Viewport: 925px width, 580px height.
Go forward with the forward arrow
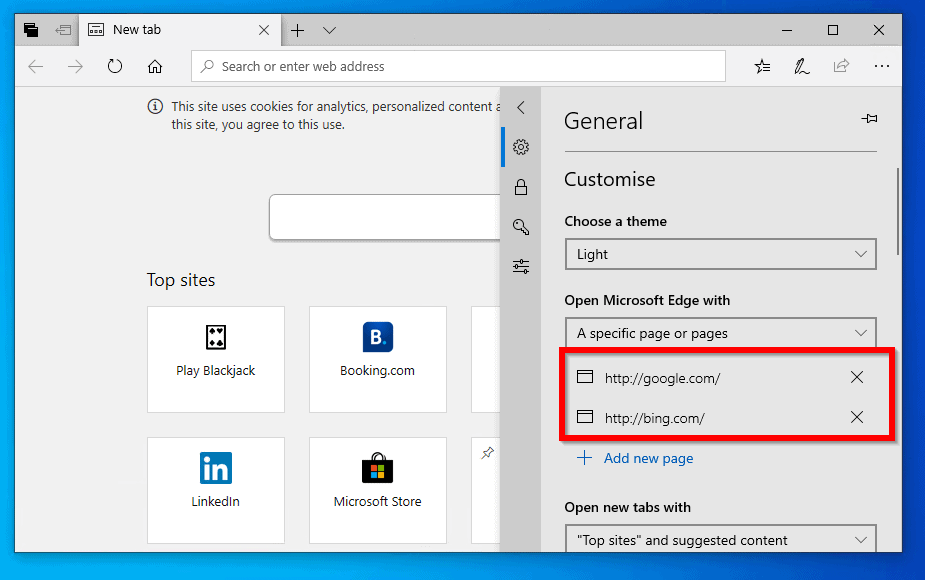[75, 66]
